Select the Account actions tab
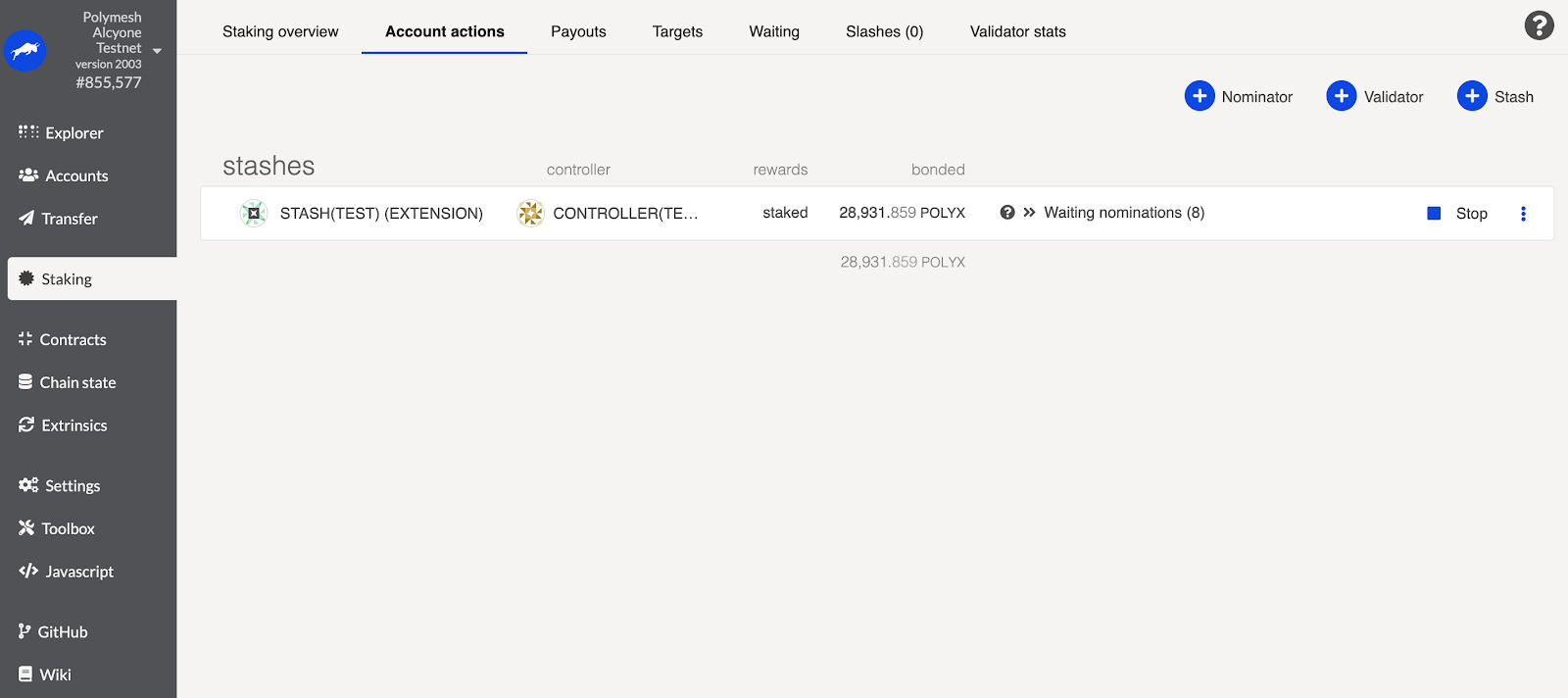1568x698 pixels. pyautogui.click(x=445, y=31)
